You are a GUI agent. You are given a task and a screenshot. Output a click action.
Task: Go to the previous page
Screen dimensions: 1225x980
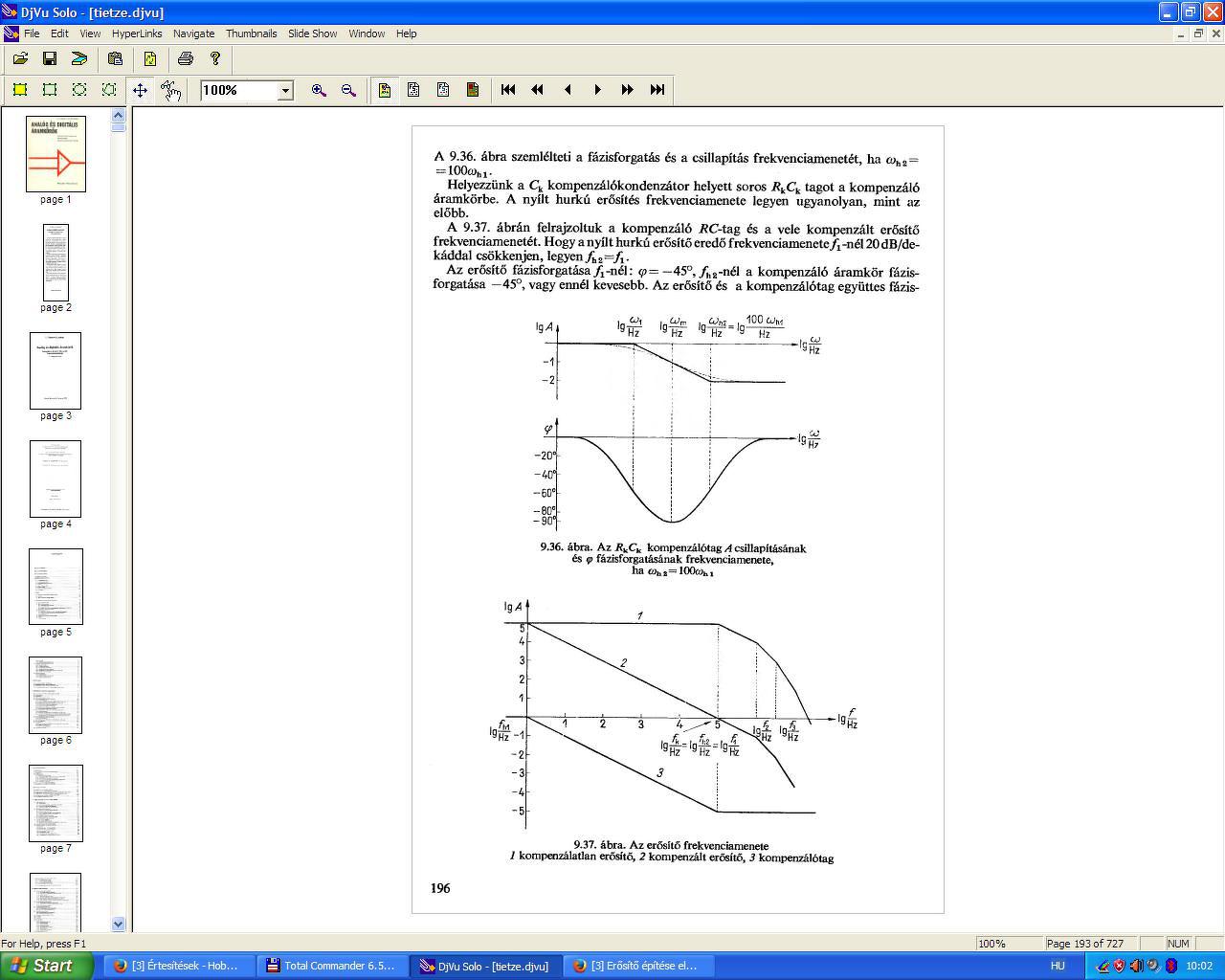(x=568, y=90)
